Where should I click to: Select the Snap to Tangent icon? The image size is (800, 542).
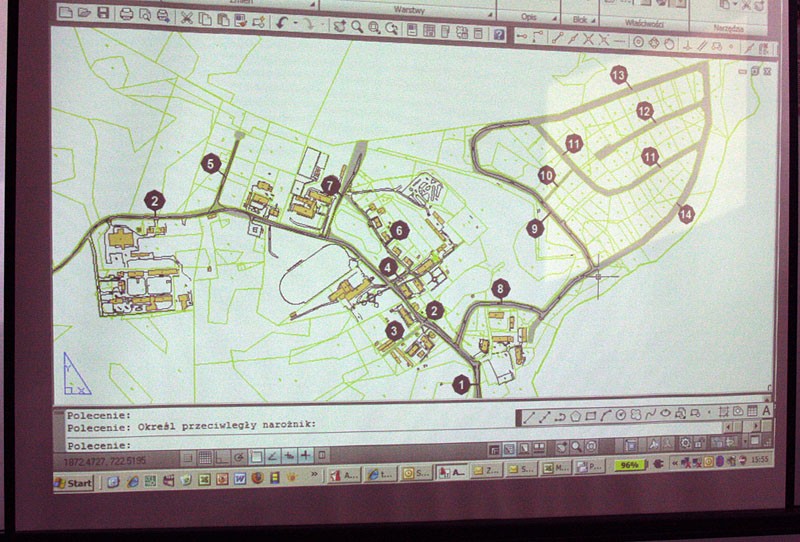[x=670, y=44]
